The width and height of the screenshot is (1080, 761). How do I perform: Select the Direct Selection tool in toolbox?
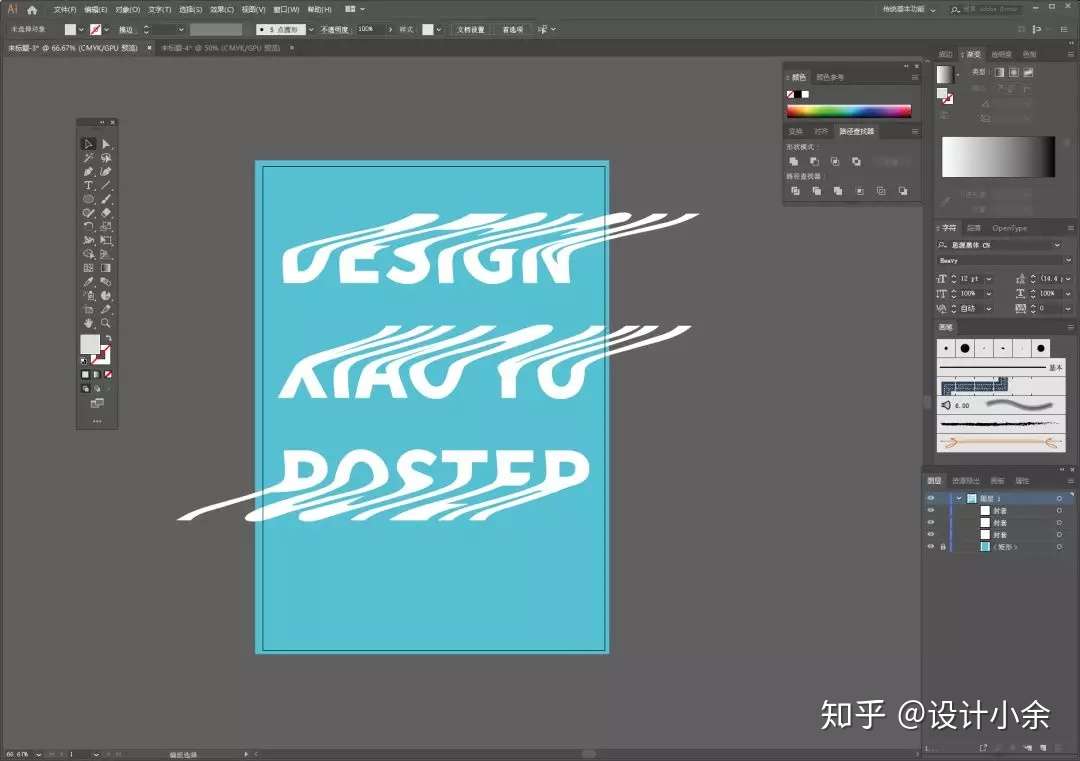[x=105, y=145]
